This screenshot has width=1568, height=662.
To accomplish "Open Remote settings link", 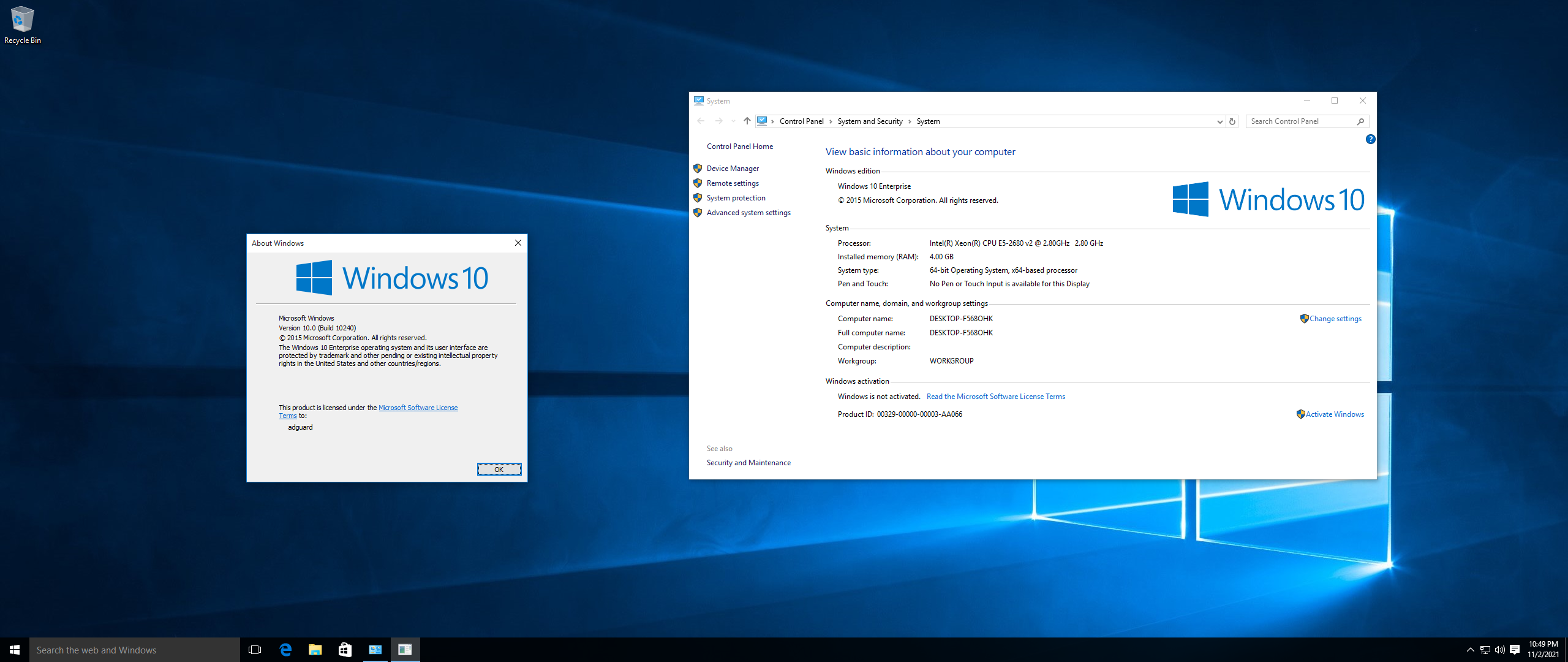I will tap(733, 183).
